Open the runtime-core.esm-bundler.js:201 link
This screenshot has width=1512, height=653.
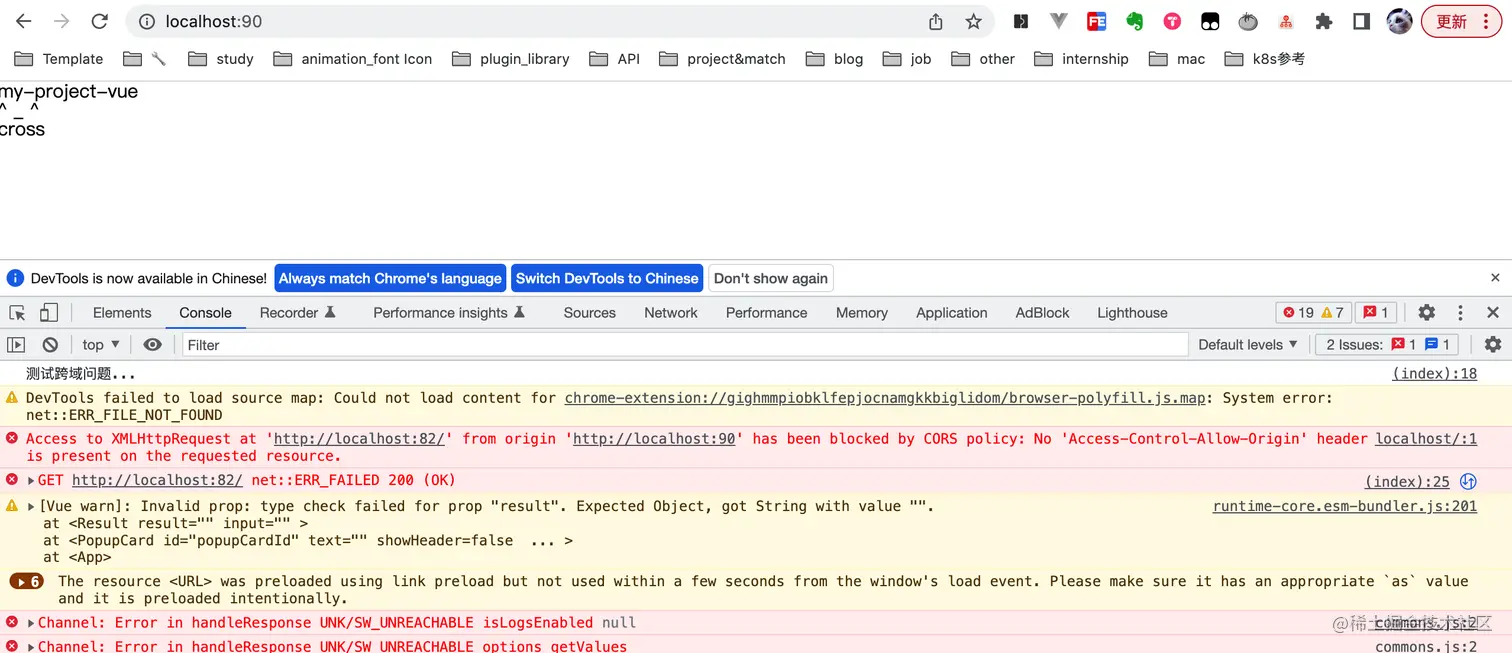tap(1345, 506)
